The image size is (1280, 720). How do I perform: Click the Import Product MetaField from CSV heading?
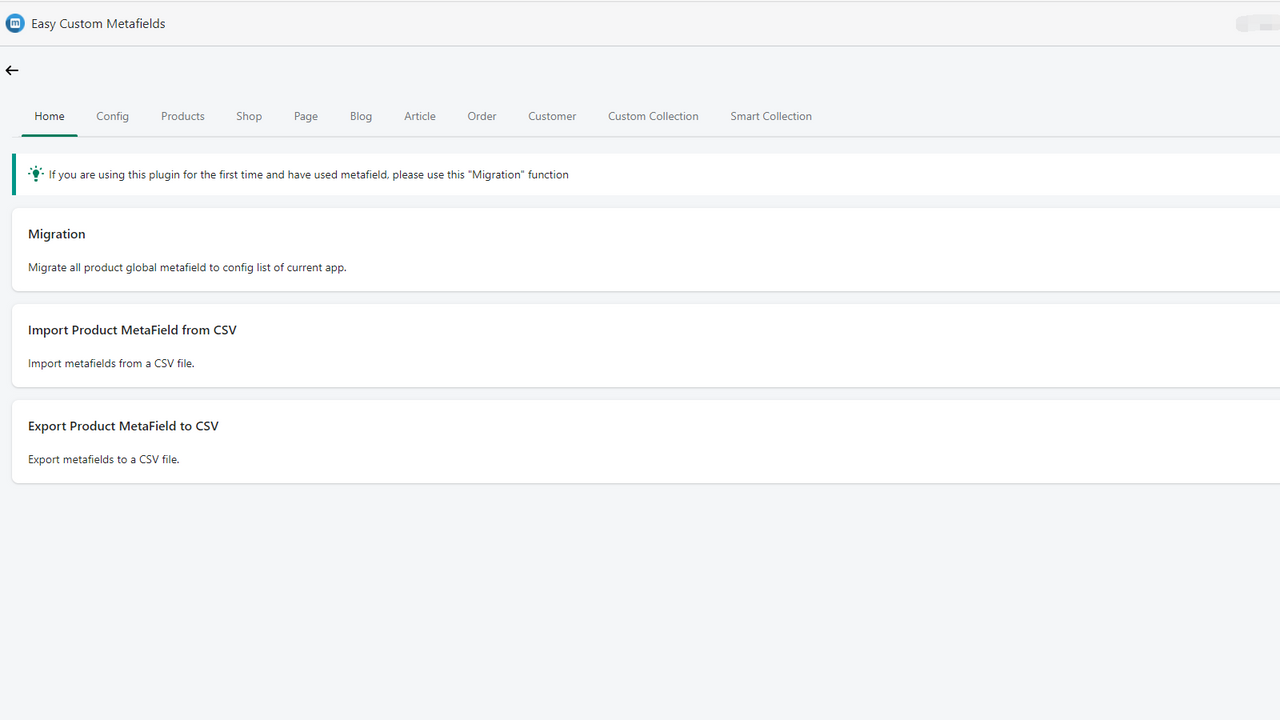[x=132, y=330]
